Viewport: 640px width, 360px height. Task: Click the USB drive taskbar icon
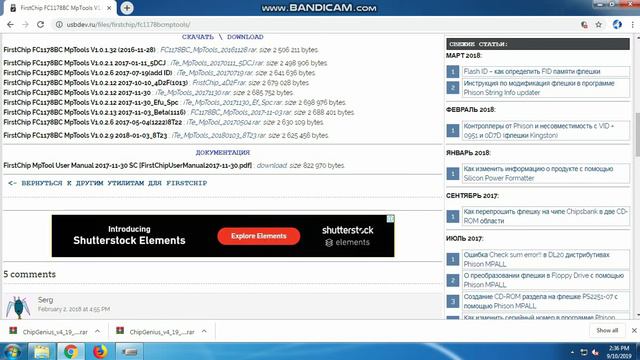click(x=129, y=351)
